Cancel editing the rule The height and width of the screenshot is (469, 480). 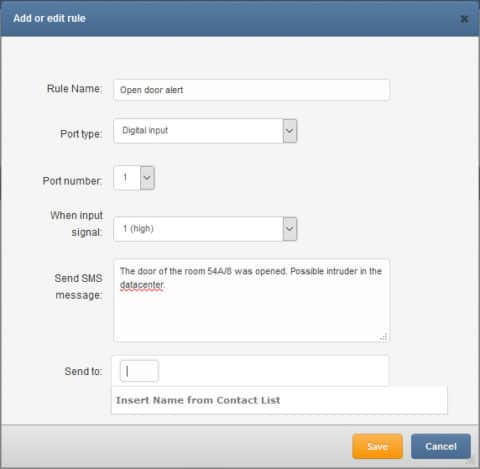click(441, 446)
